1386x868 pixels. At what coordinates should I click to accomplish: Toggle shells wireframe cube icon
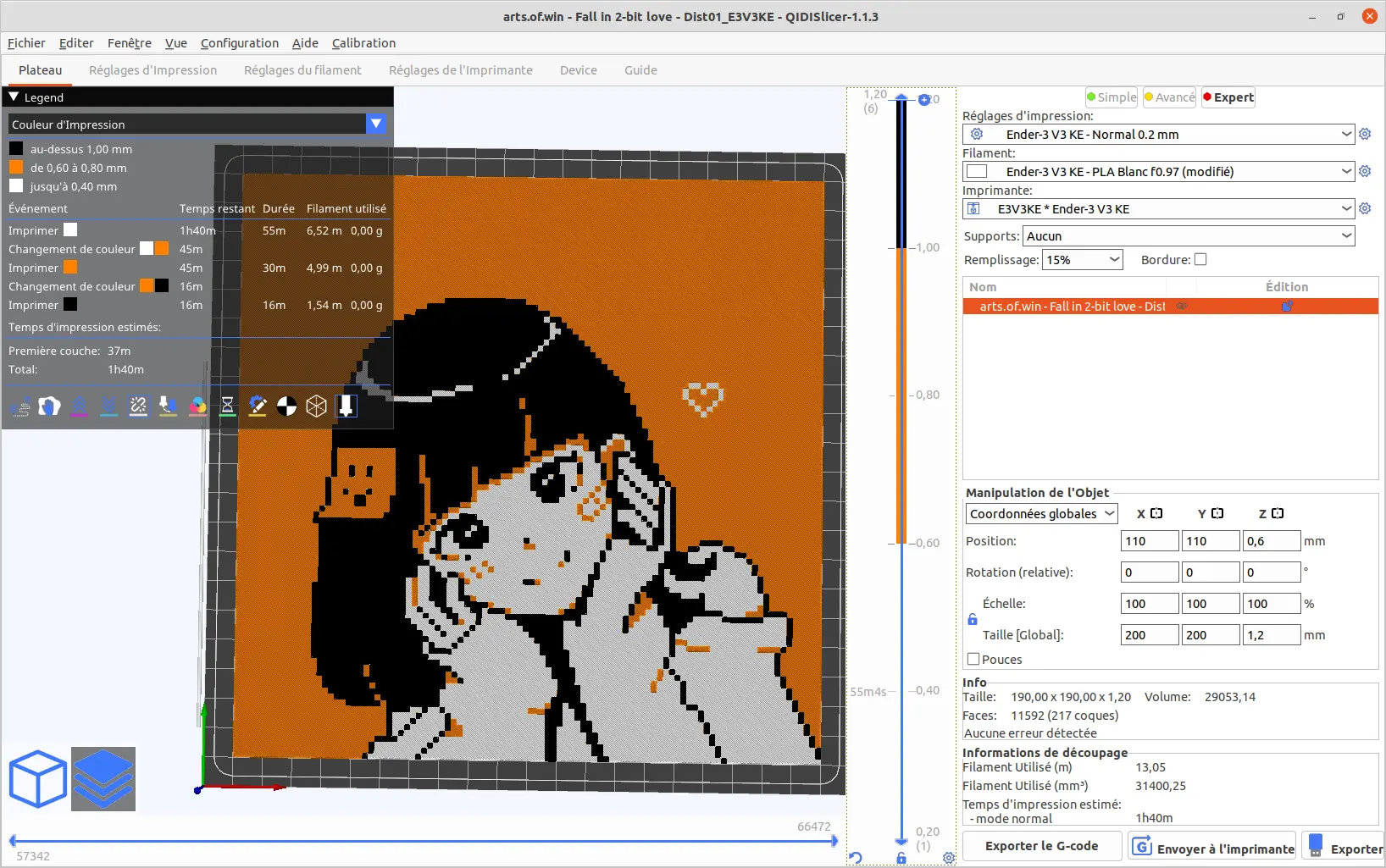coord(317,406)
